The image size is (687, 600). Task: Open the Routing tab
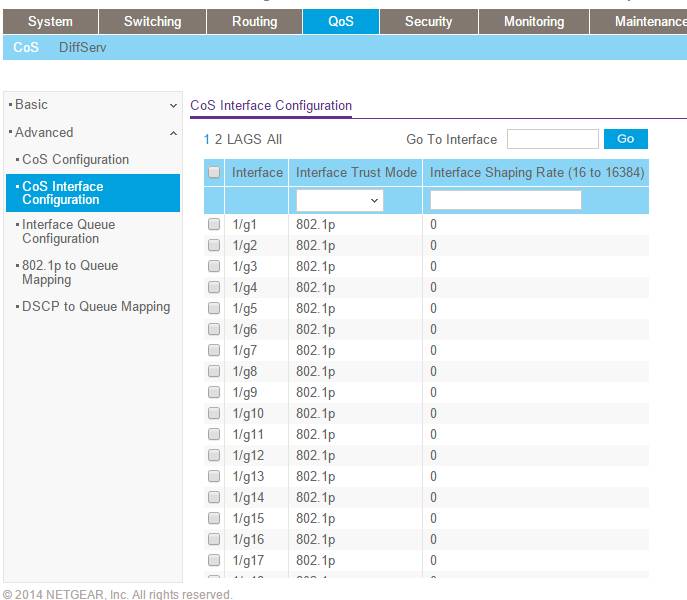(255, 21)
